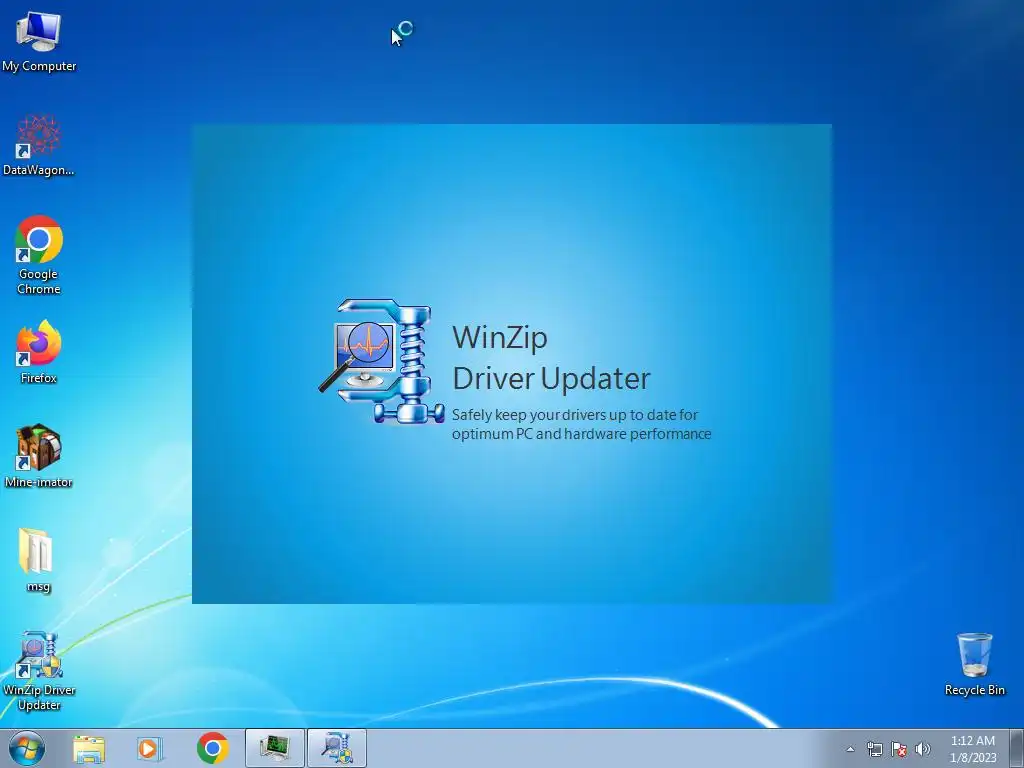Open the Action Center flag icon

point(899,749)
